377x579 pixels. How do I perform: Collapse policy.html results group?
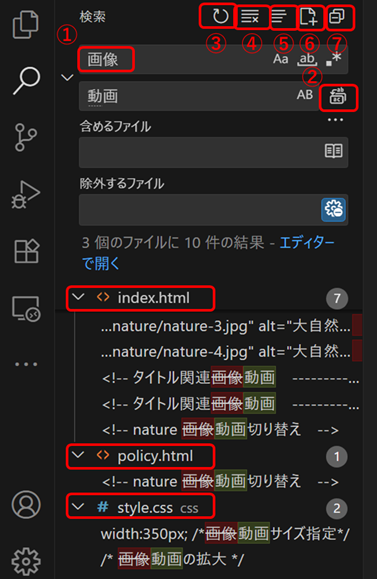(x=78, y=455)
